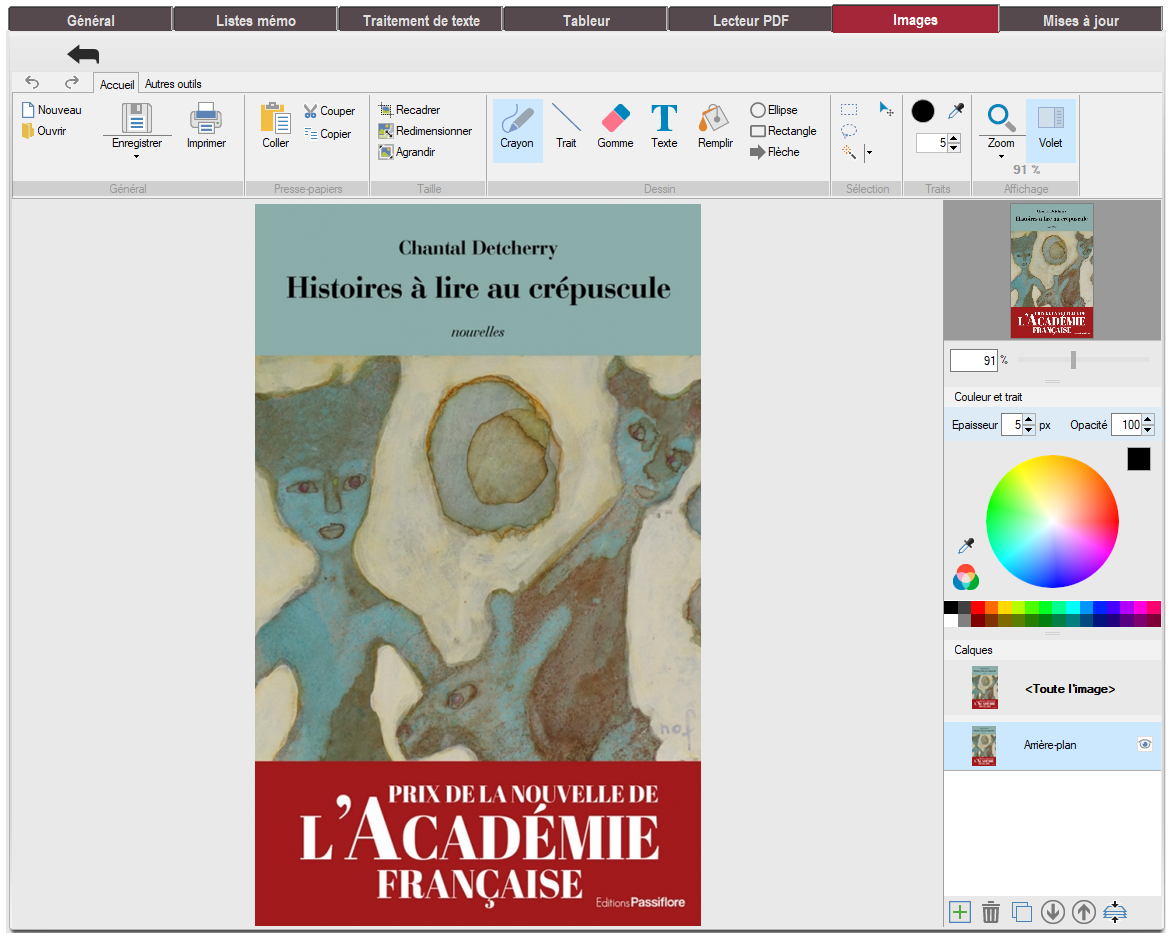Open the Lecteur PDF tab
The height and width of the screenshot is (939, 1172).
click(x=750, y=20)
